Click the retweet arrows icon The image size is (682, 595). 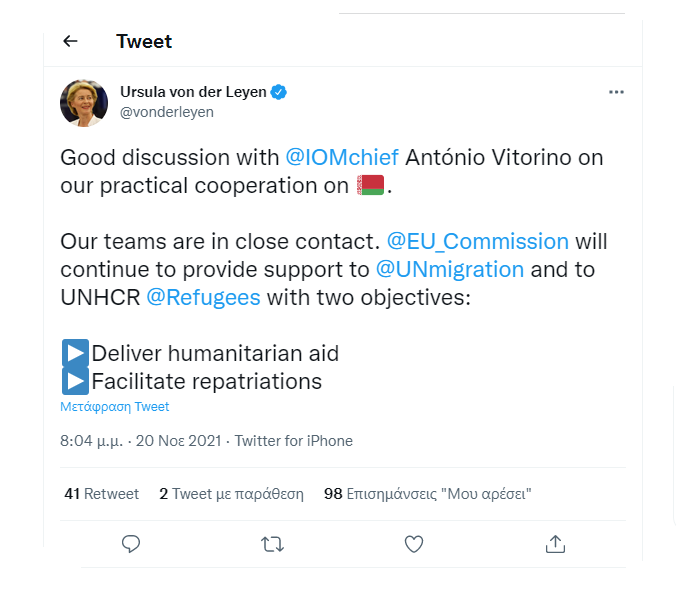tap(271, 544)
